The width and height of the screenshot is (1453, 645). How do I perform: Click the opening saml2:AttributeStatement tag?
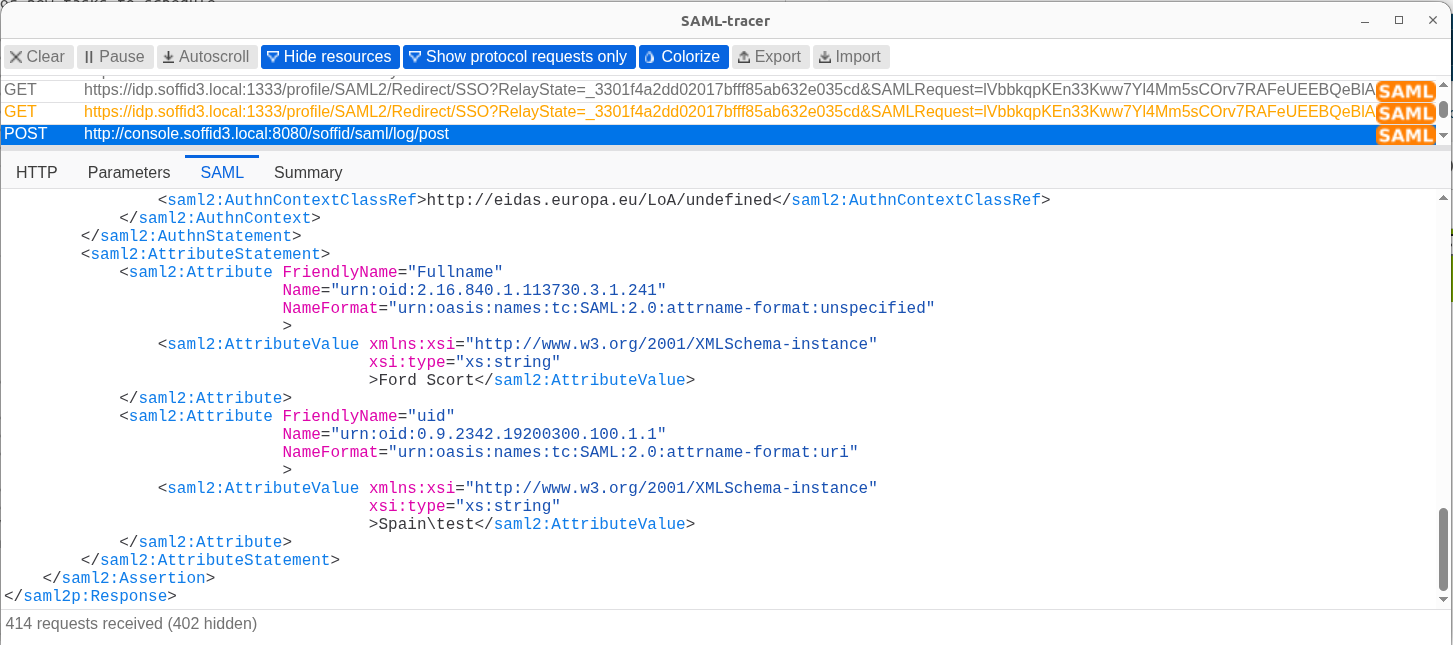[205, 254]
